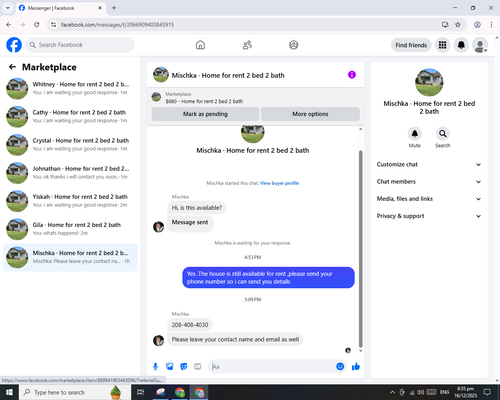Viewport: 500px width, 400px height.
Task: Click the chat message scrollbar
Action: coord(360,249)
